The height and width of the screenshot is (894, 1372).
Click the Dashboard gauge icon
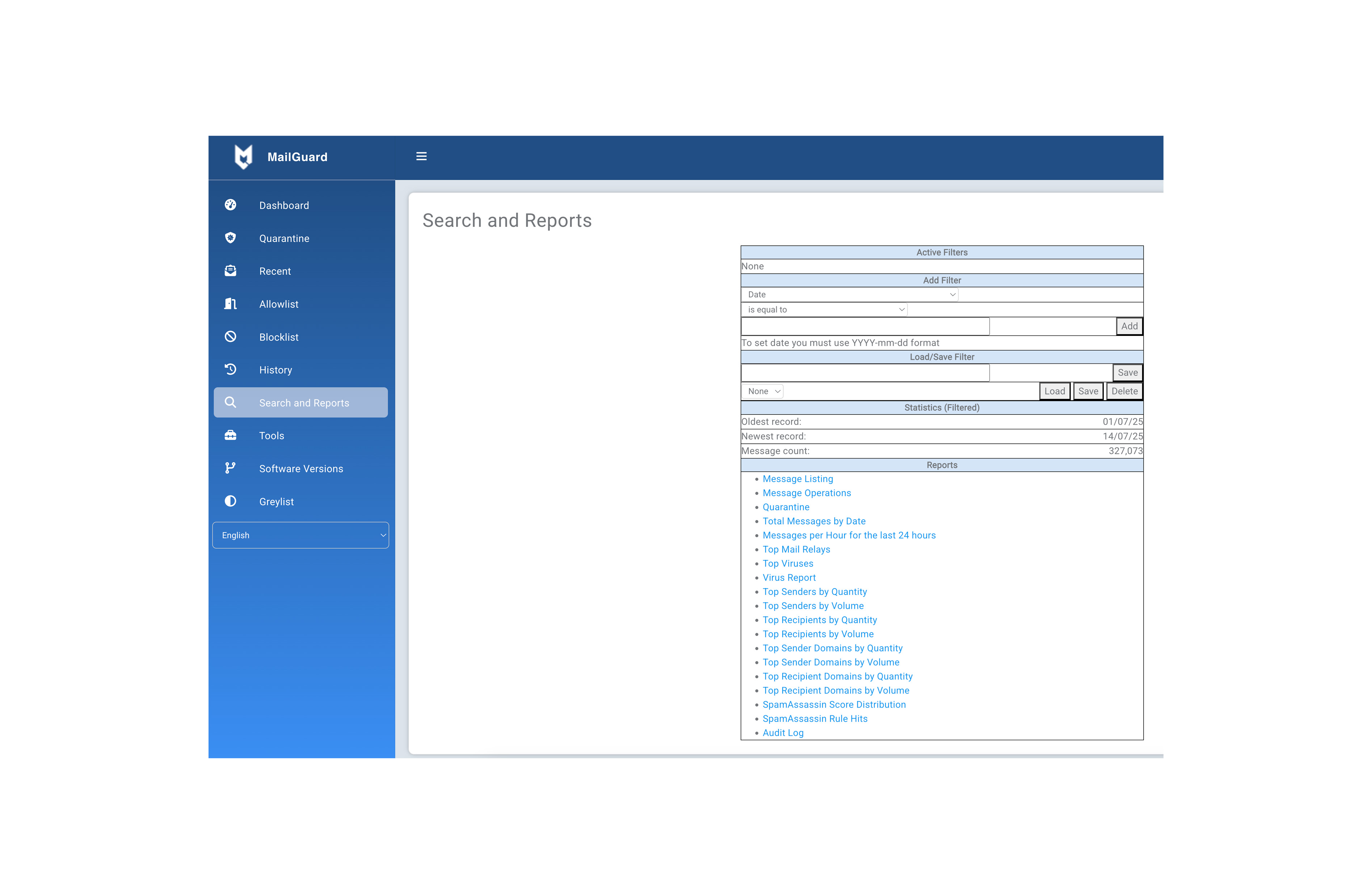pos(231,204)
